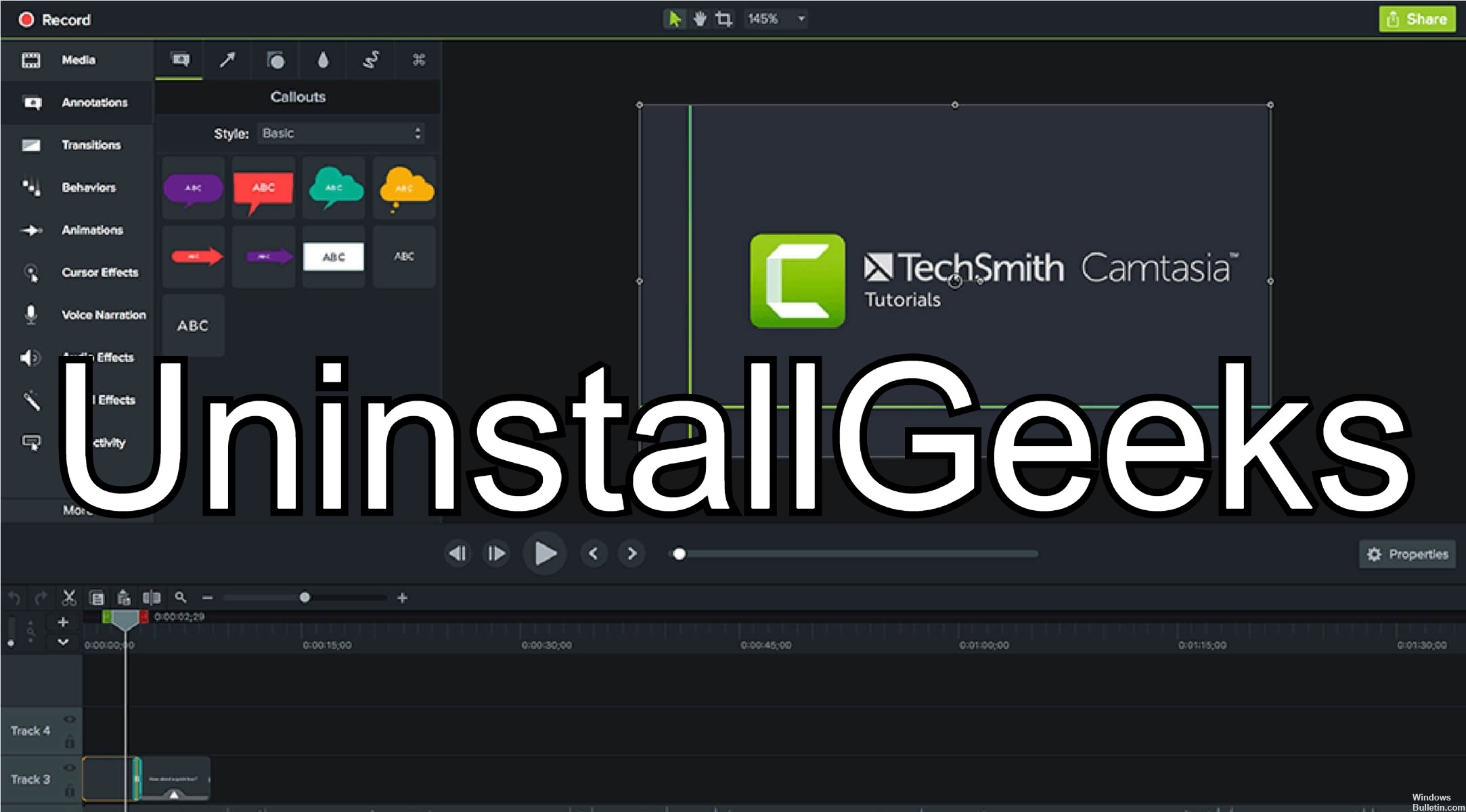Screen dimensions: 1466x812
Task: Open the Properties panel
Action: pos(1407,554)
